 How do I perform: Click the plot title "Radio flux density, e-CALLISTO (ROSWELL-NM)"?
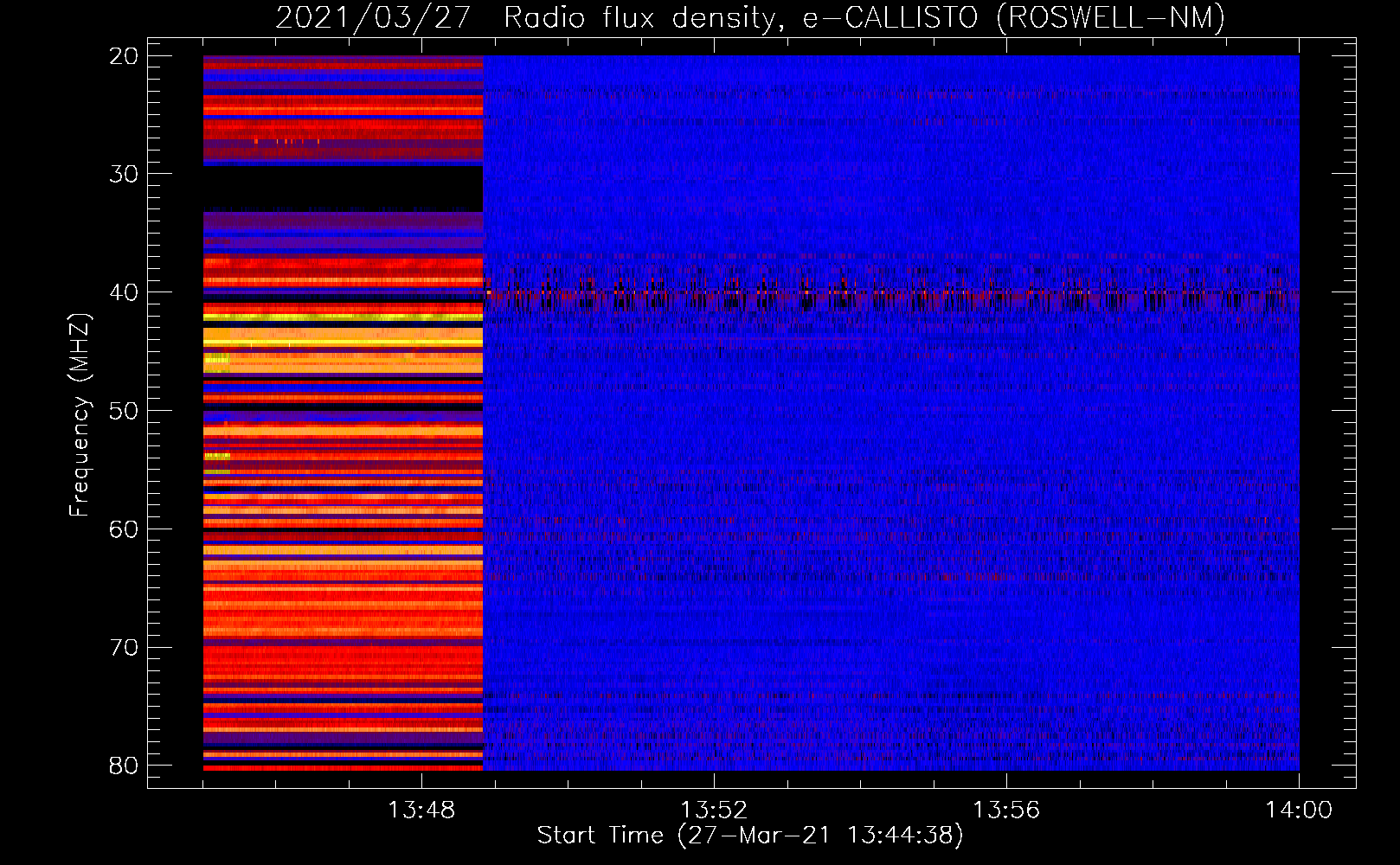[x=864, y=17]
